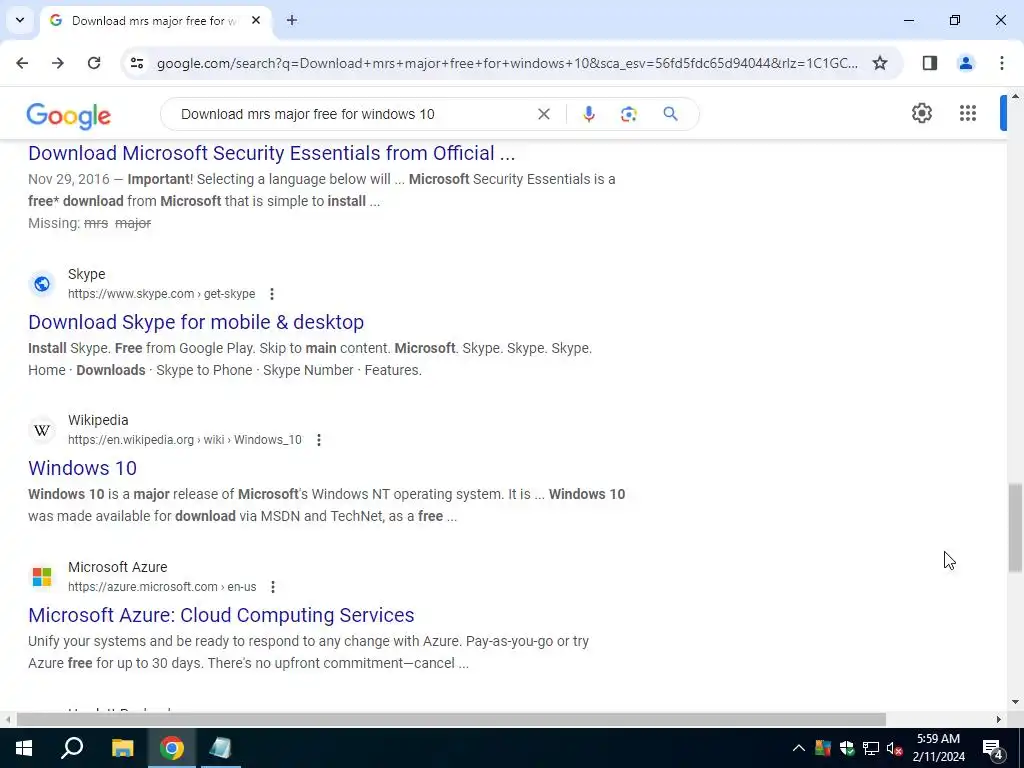Bookmark this page with star icon
The width and height of the screenshot is (1024, 768).
pyautogui.click(x=880, y=63)
